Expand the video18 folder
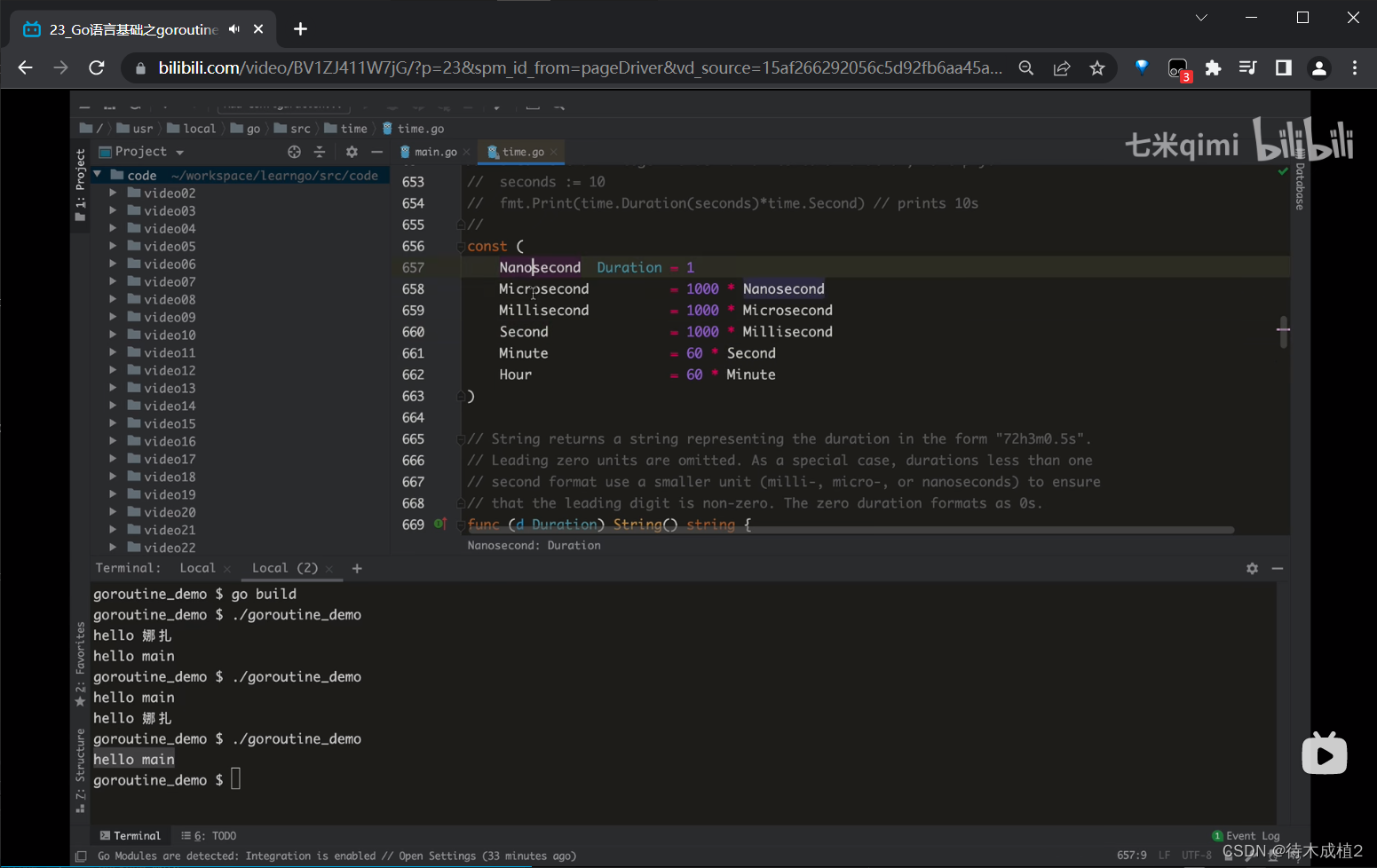Screen dimensions: 1377x868 (x=113, y=477)
